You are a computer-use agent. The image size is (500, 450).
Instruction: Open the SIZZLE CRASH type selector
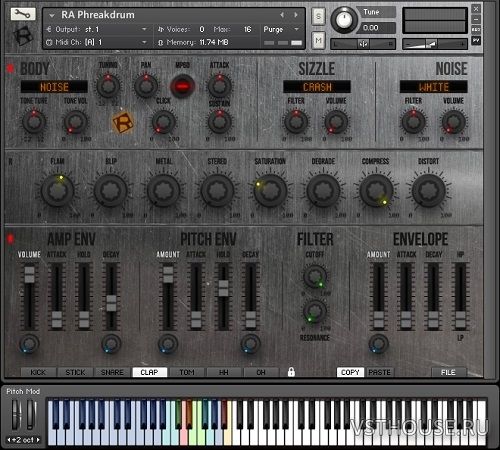(317, 87)
